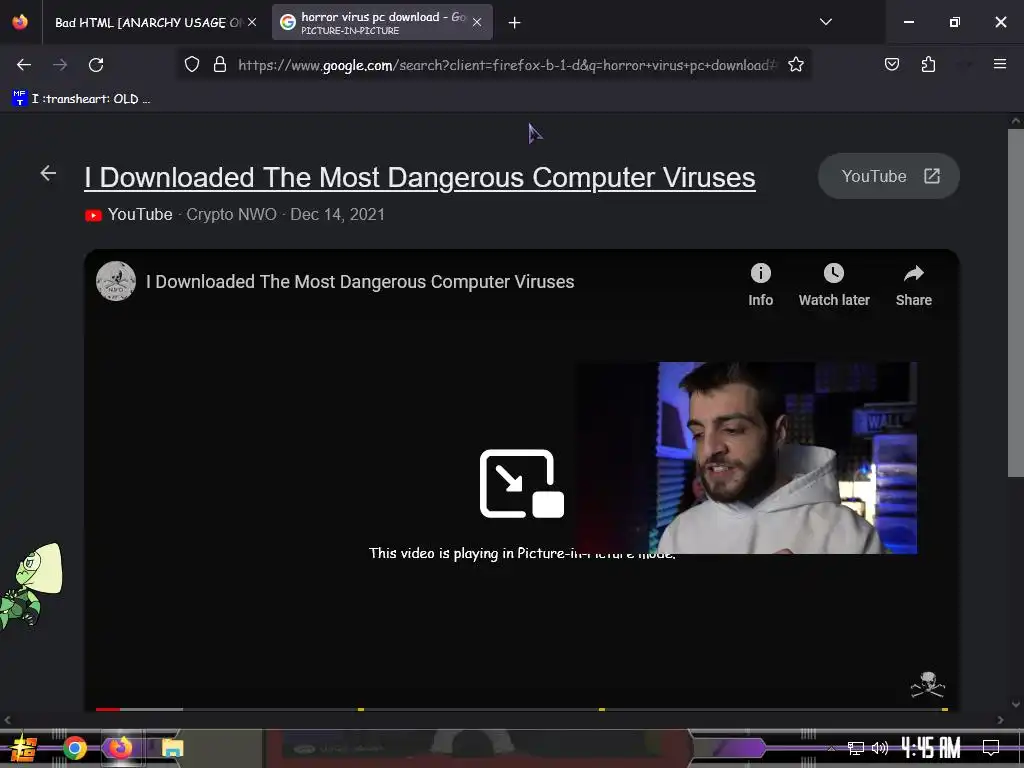
Task: Open the I Downloaded The Most Dangerous title link
Action: 420,177
